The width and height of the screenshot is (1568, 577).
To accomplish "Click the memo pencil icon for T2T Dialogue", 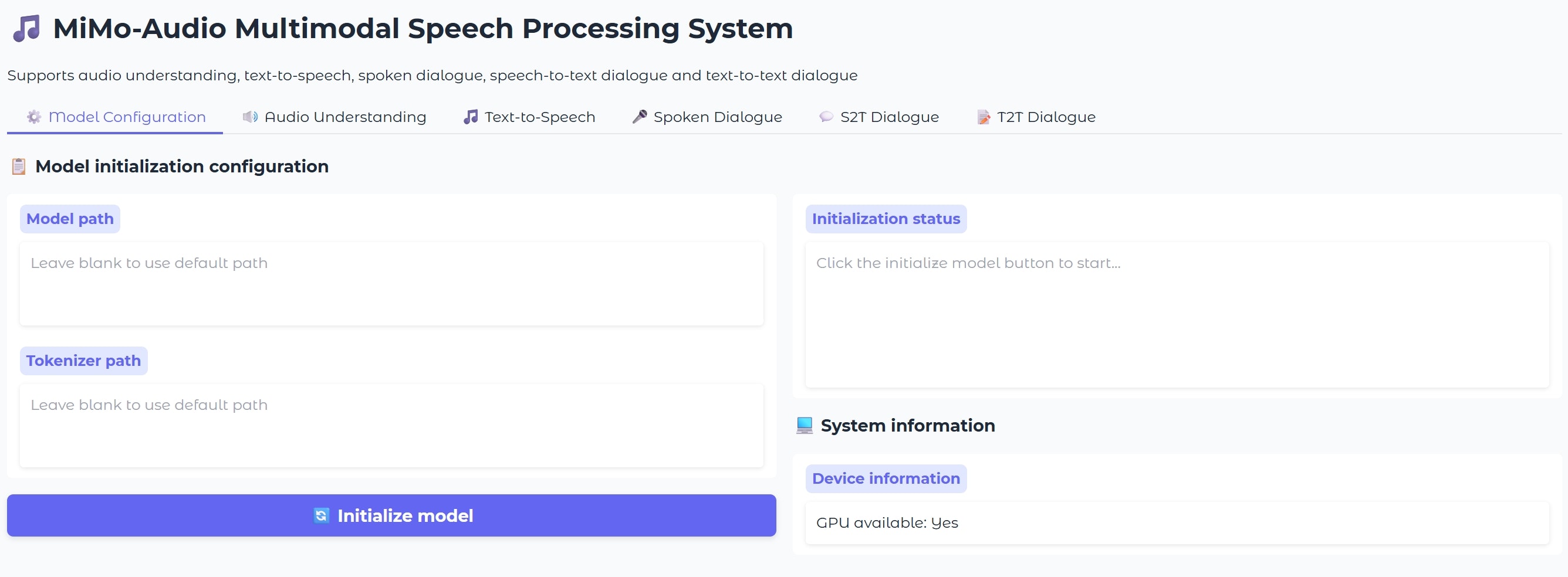I will (x=983, y=117).
